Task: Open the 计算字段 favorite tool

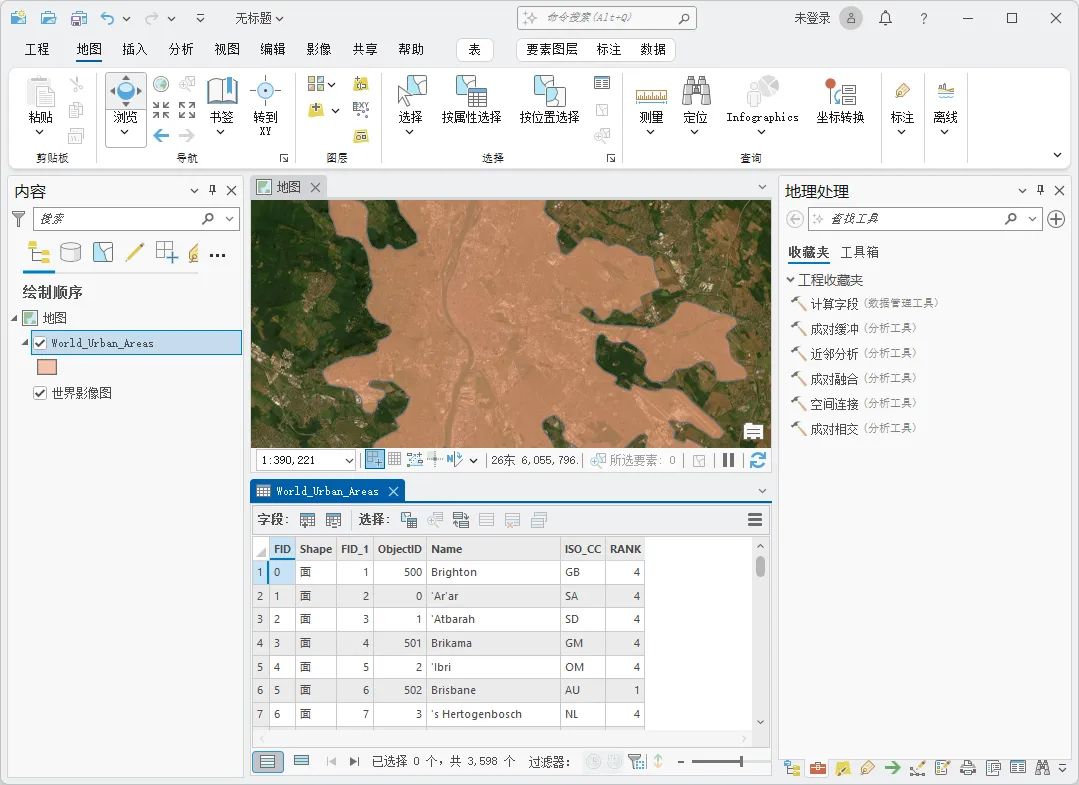Action: (x=834, y=303)
